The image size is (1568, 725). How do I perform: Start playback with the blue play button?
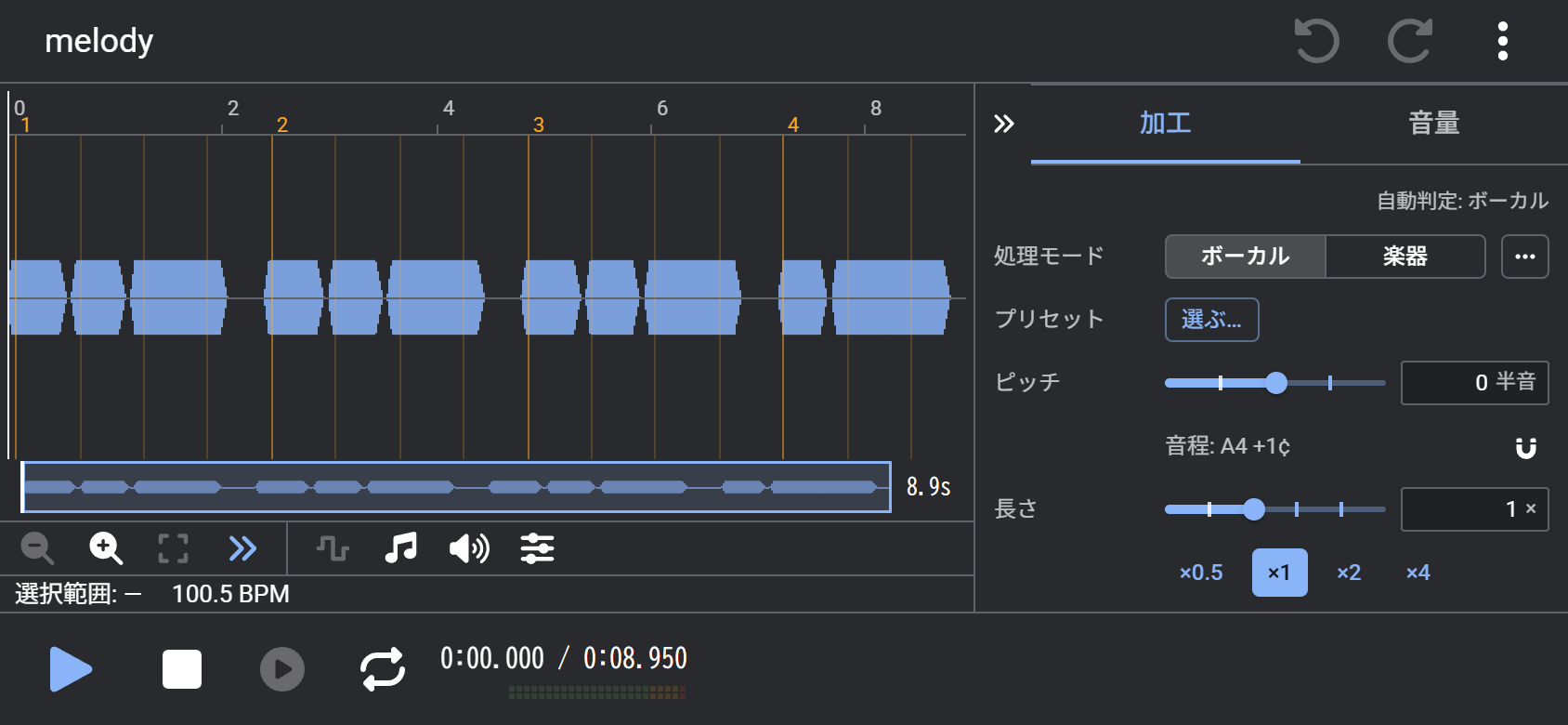click(71, 669)
